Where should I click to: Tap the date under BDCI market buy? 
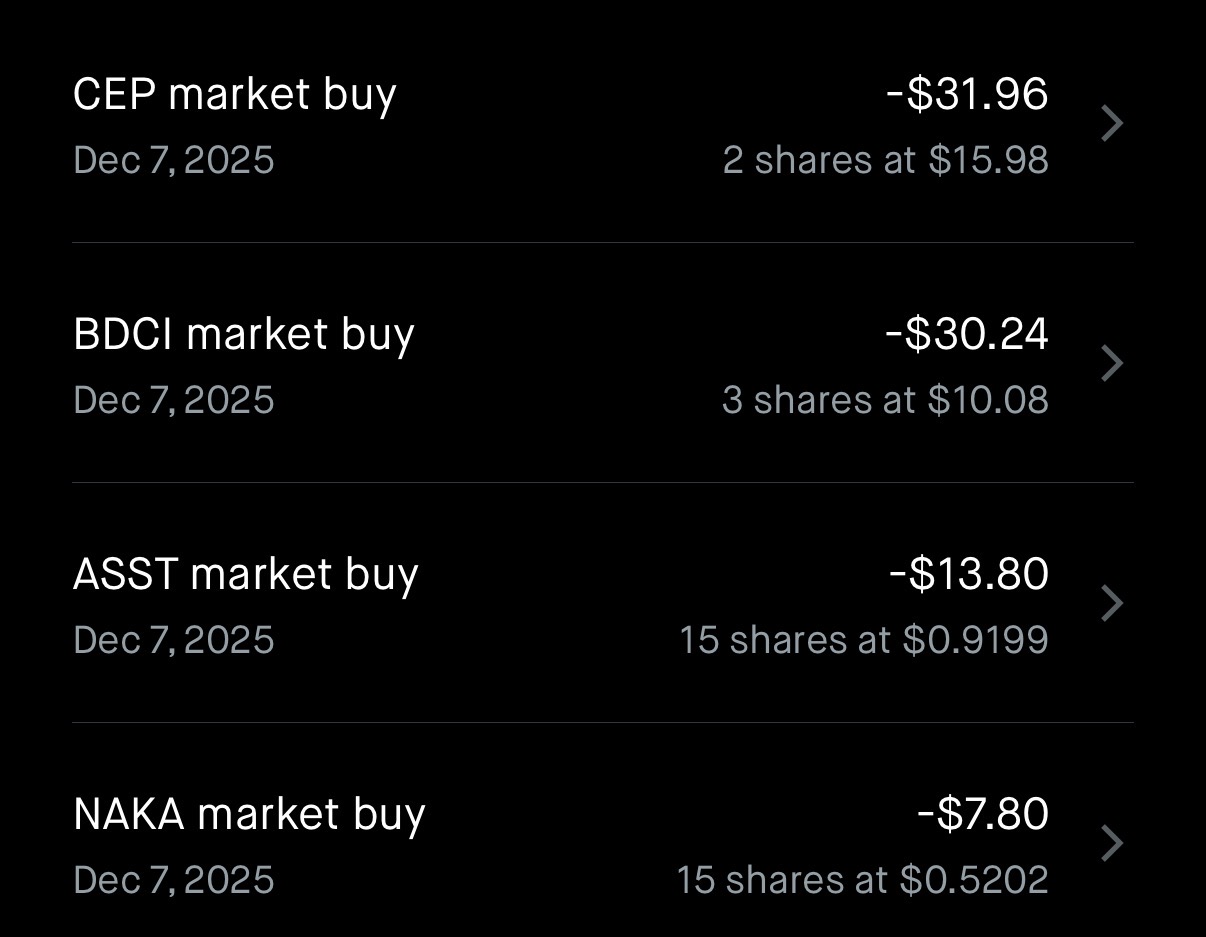click(x=174, y=400)
